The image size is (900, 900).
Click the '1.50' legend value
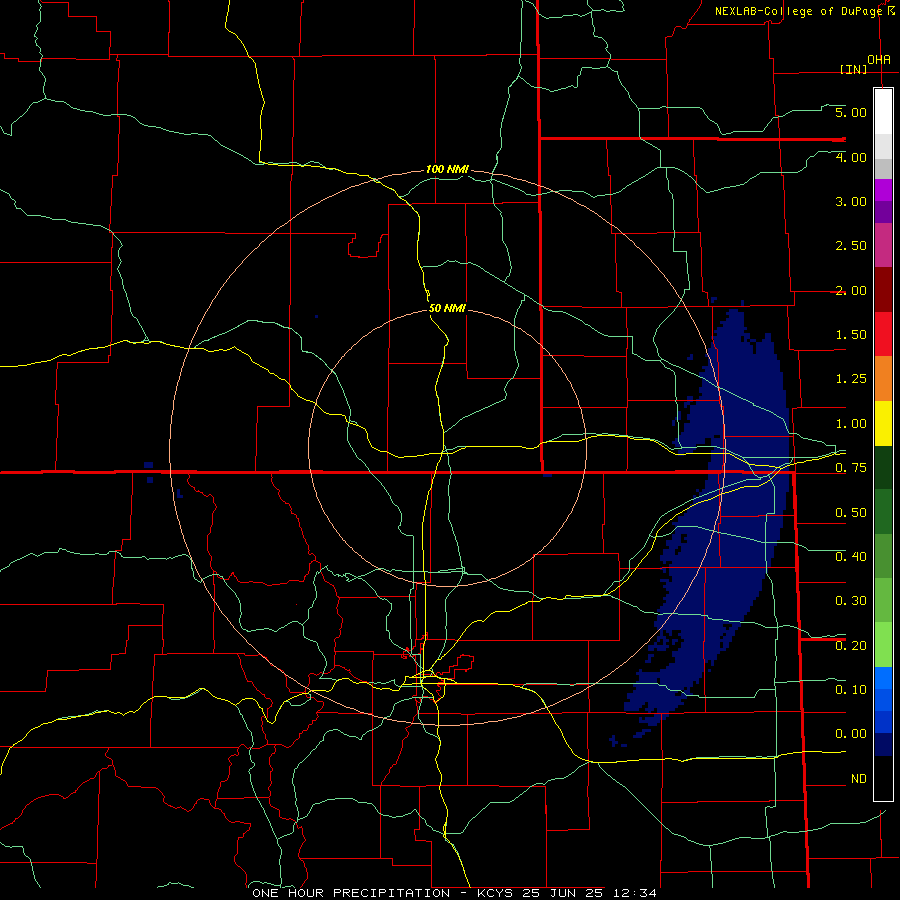[851, 335]
